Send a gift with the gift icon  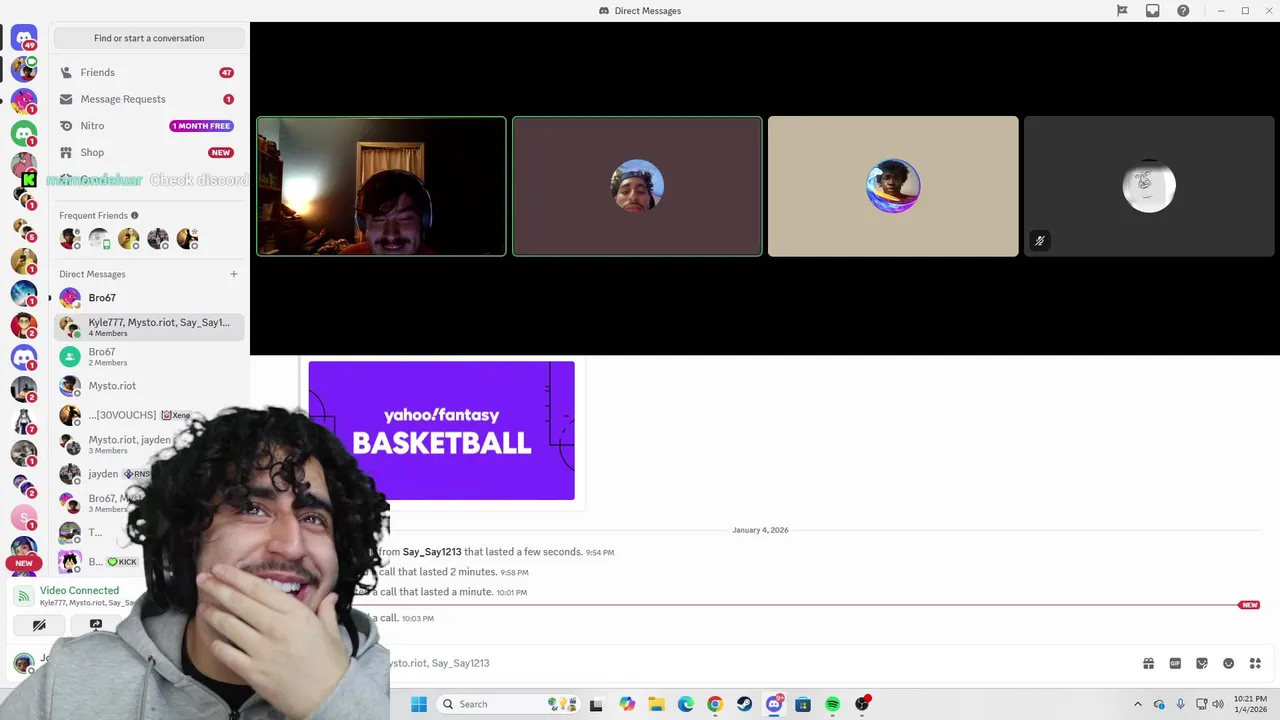pos(1149,663)
